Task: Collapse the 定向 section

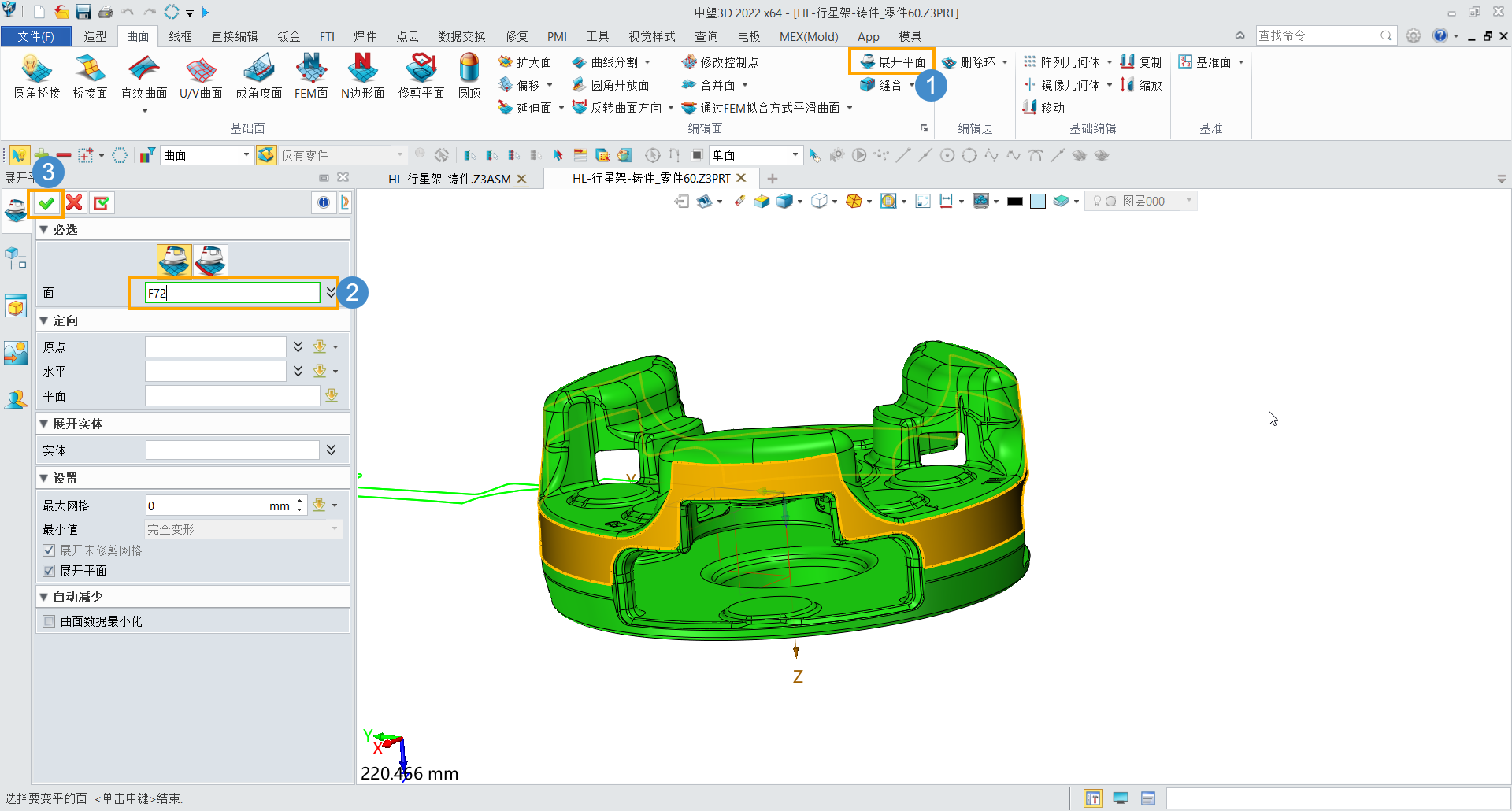Action: coord(44,320)
